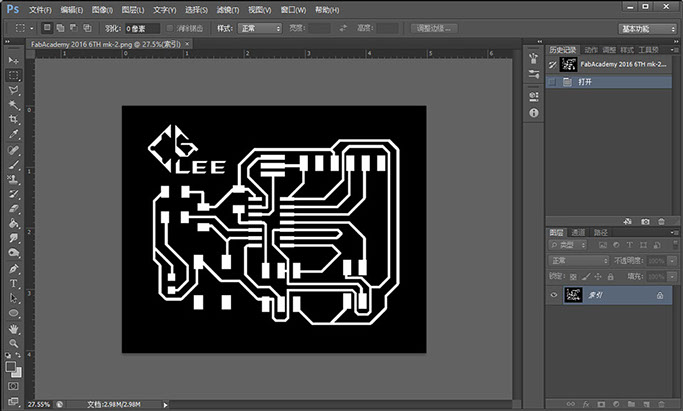683x411 pixels.
Task: Open the 基本功能 workspace dropdown
Action: pyautogui.click(x=647, y=29)
